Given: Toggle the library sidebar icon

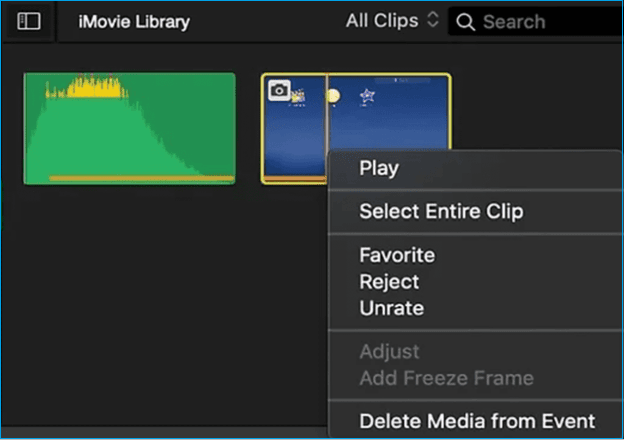Looking at the screenshot, I should pyautogui.click(x=29, y=21).
